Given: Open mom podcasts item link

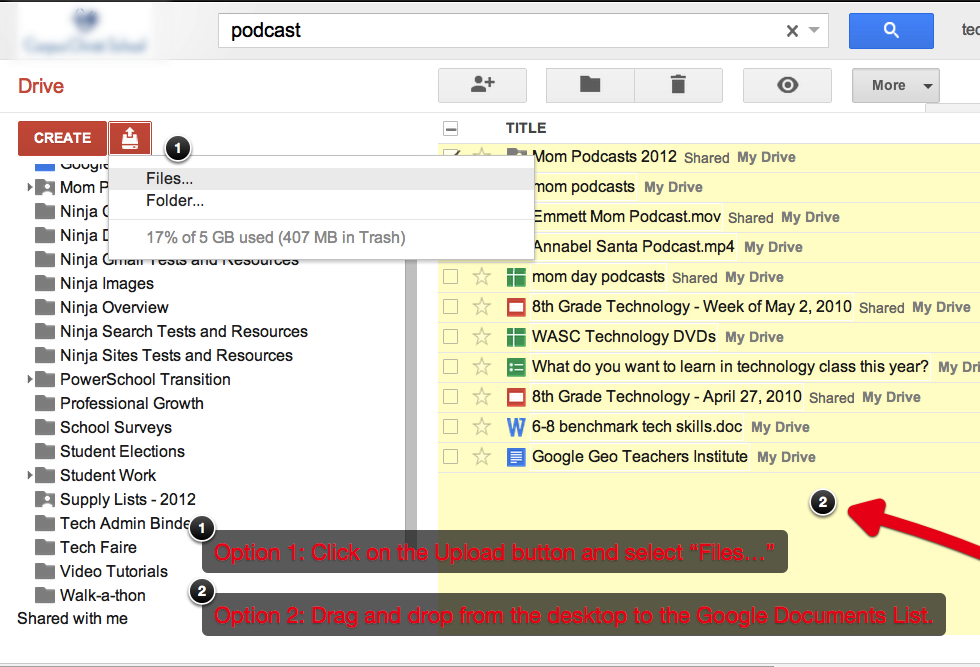Looking at the screenshot, I should click(584, 186).
